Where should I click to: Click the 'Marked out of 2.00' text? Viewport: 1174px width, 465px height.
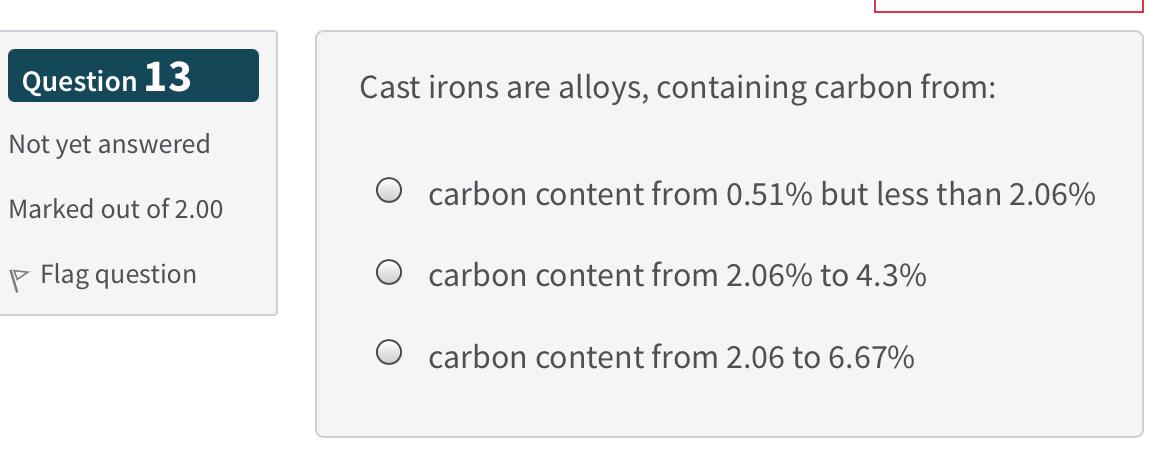[x=115, y=209]
